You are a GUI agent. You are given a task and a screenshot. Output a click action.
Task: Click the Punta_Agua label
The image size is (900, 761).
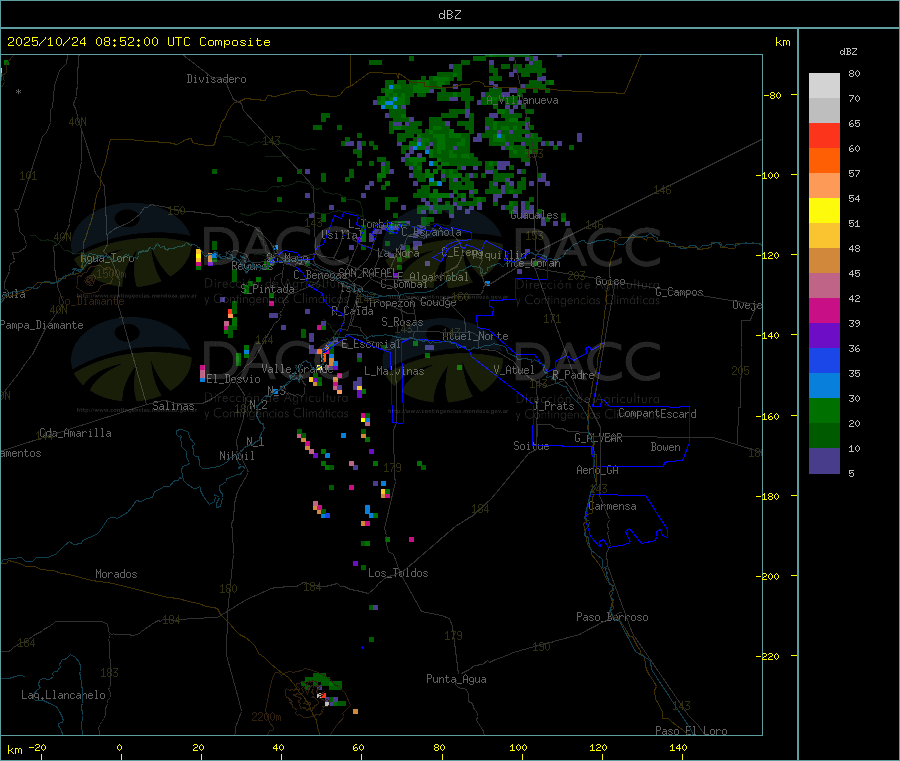[x=456, y=680]
